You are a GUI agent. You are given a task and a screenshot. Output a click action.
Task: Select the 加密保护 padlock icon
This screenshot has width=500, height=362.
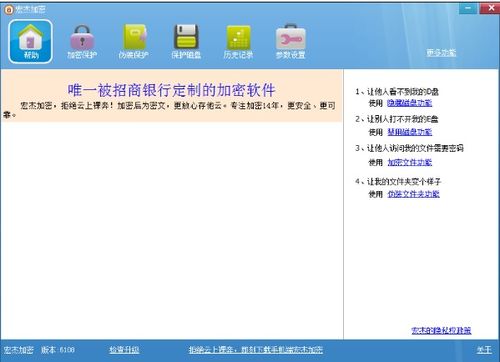tap(82, 41)
